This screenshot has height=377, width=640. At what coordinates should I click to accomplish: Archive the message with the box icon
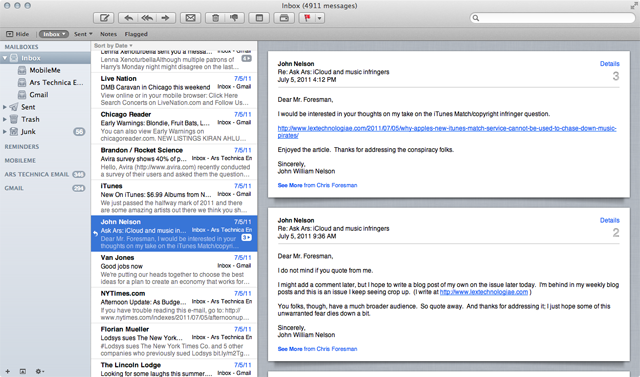[x=284, y=18]
